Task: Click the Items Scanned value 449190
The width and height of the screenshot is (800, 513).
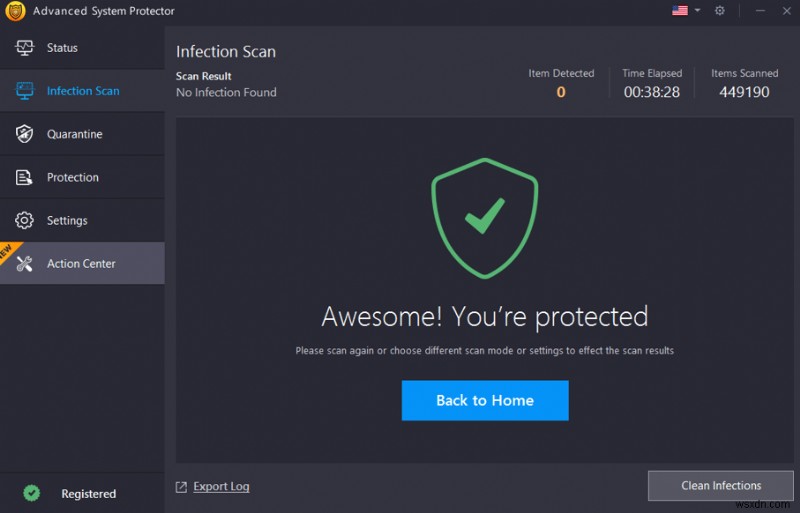Action: coord(744,92)
